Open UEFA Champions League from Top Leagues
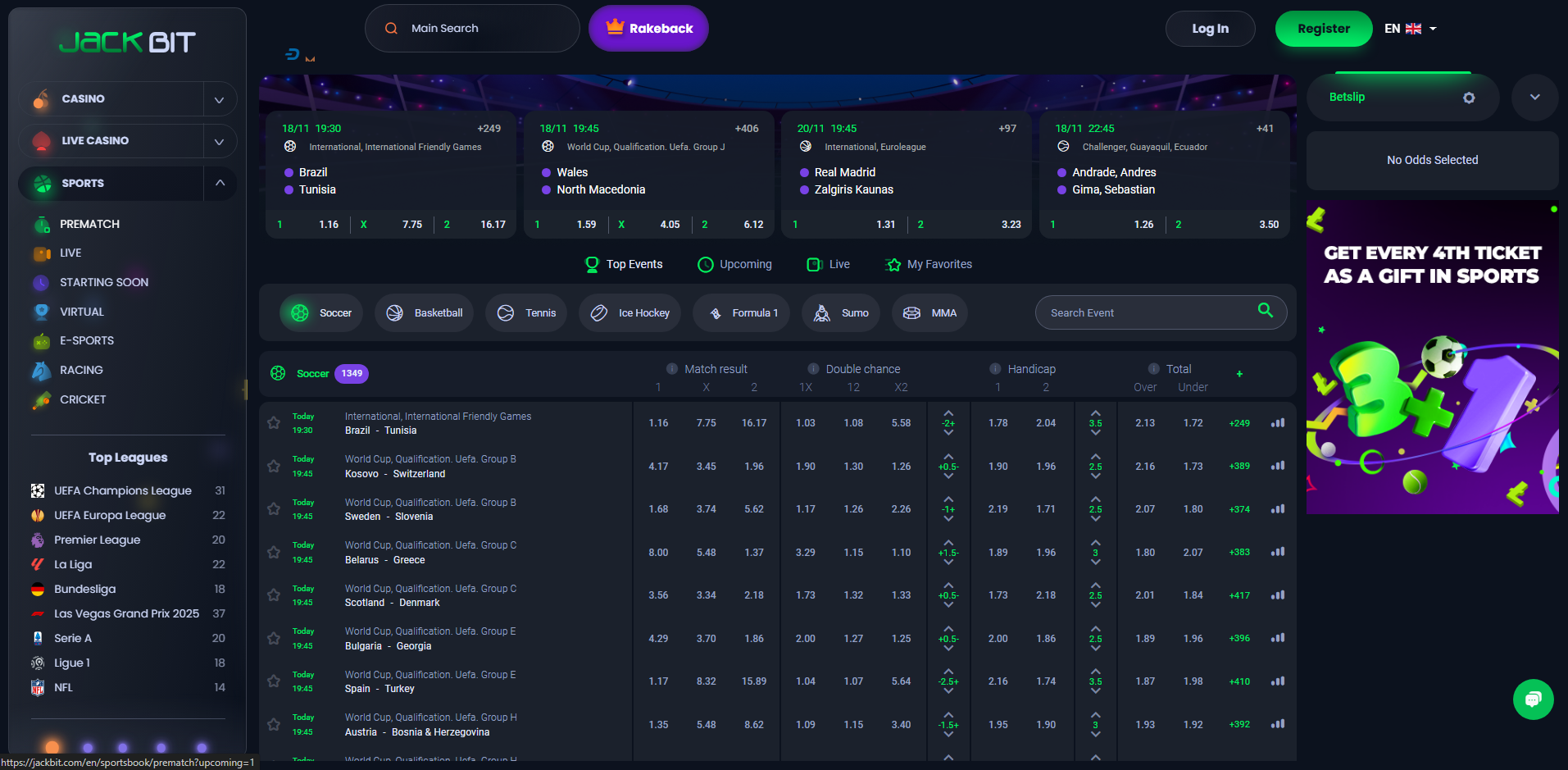 click(123, 490)
